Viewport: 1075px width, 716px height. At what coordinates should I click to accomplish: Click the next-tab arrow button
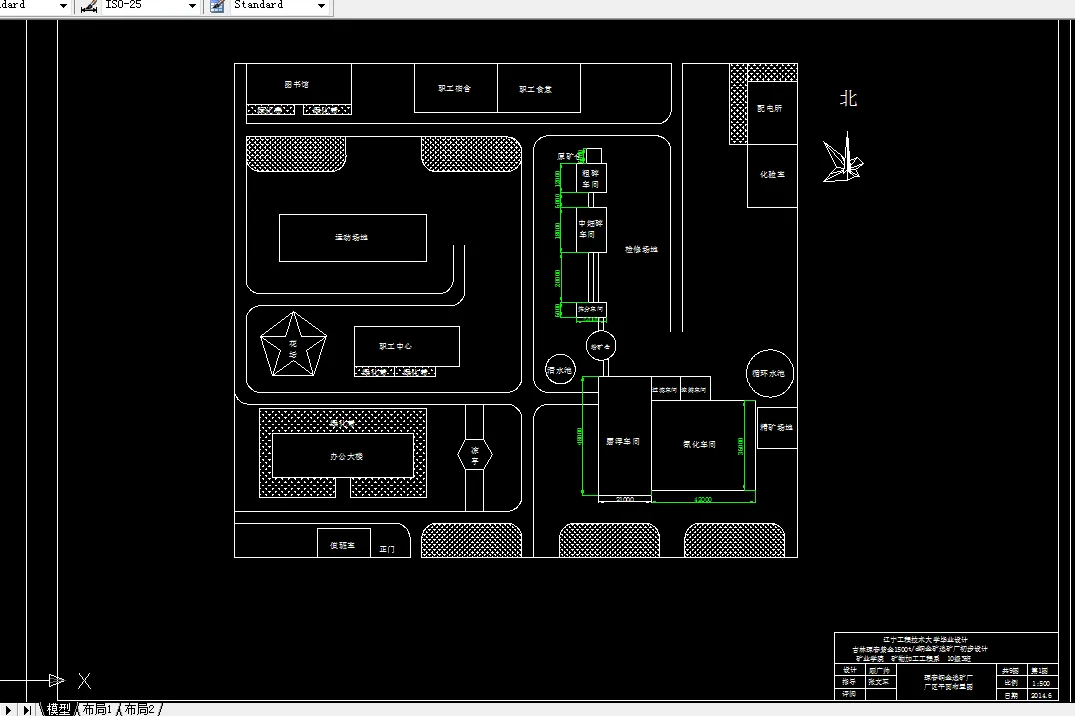tap(9, 710)
